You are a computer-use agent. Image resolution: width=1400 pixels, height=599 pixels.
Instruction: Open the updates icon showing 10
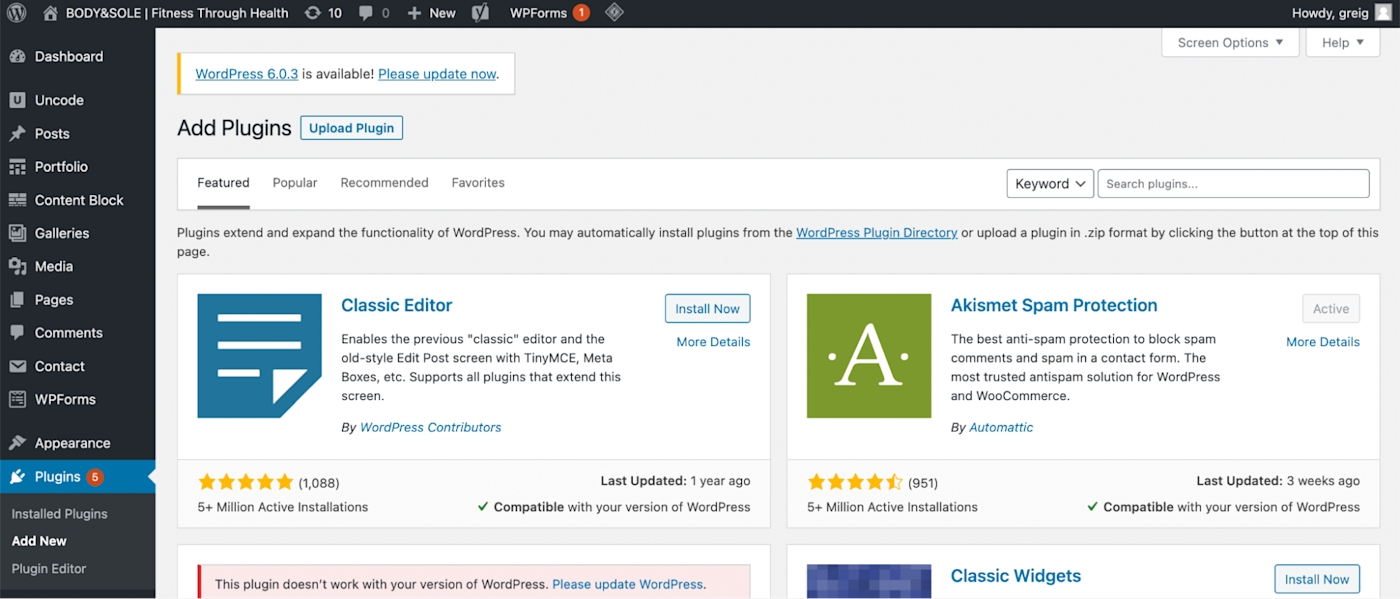click(313, 13)
